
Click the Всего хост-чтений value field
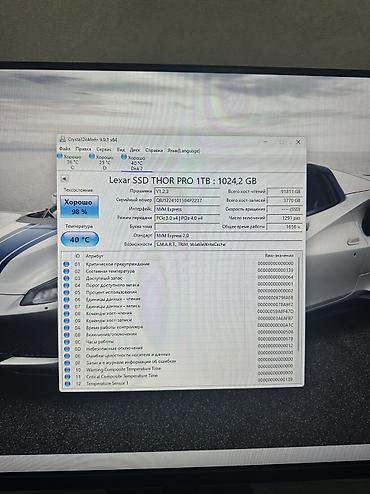[x=285, y=191]
